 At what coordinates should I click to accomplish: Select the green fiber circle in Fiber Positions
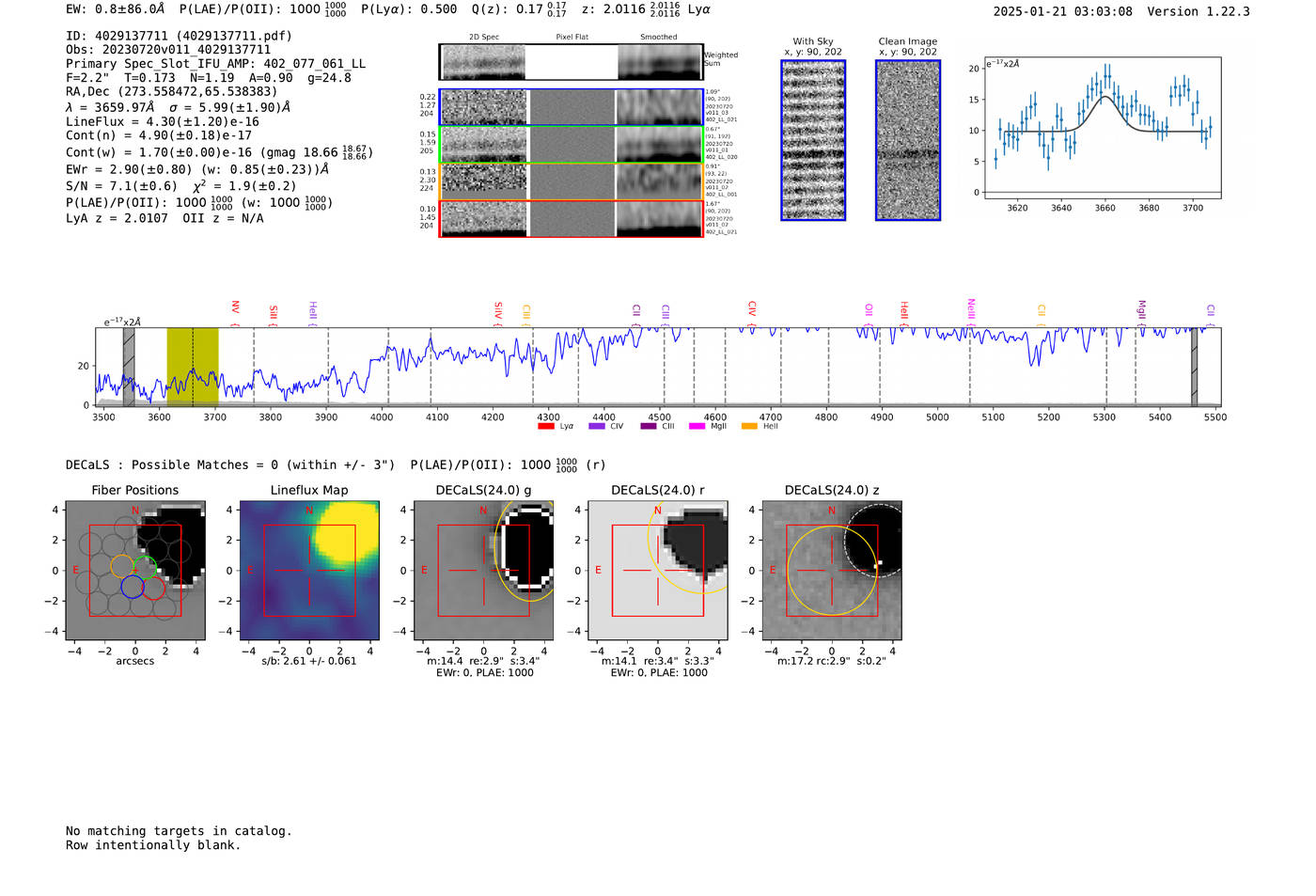click(x=145, y=567)
